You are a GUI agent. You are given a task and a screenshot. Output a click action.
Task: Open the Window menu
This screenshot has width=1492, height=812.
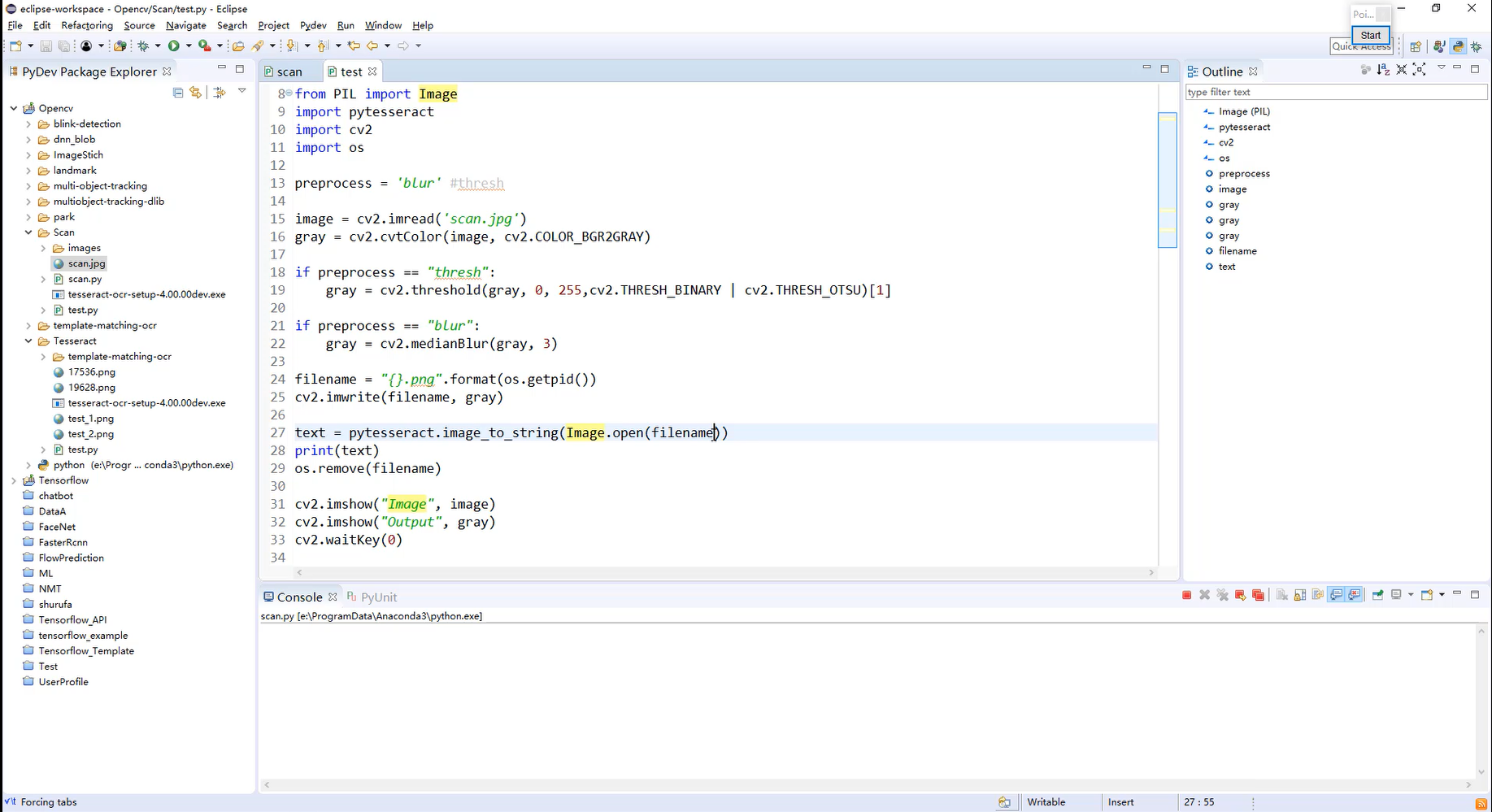click(383, 25)
